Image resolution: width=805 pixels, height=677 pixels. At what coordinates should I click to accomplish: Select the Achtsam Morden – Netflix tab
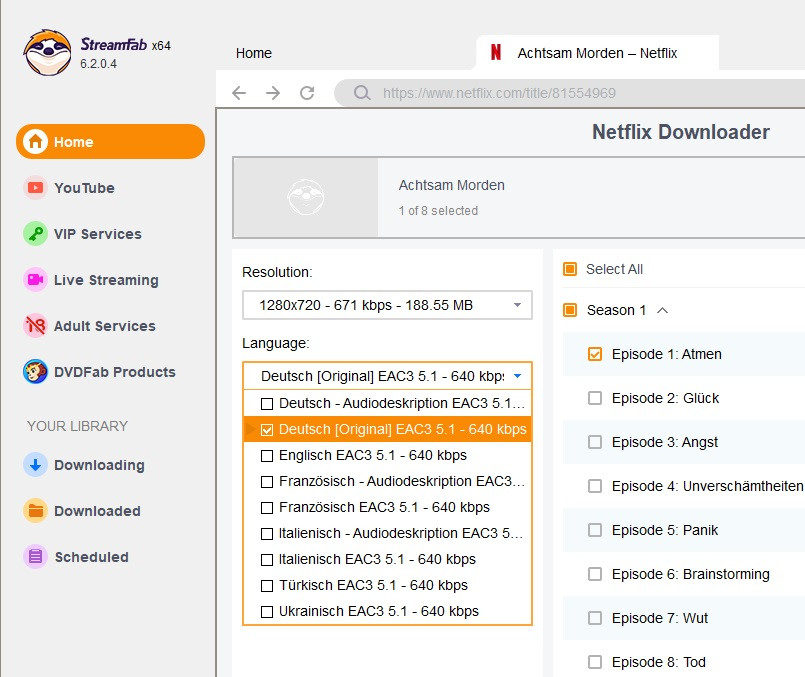596,53
